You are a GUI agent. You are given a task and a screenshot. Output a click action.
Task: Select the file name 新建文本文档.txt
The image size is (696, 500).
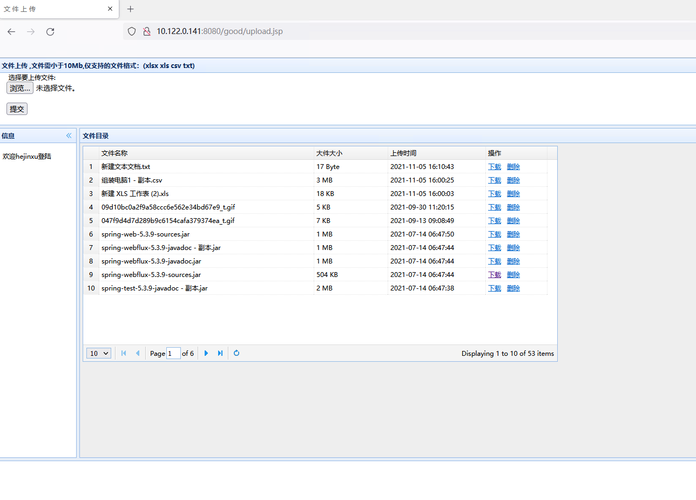tap(126, 167)
